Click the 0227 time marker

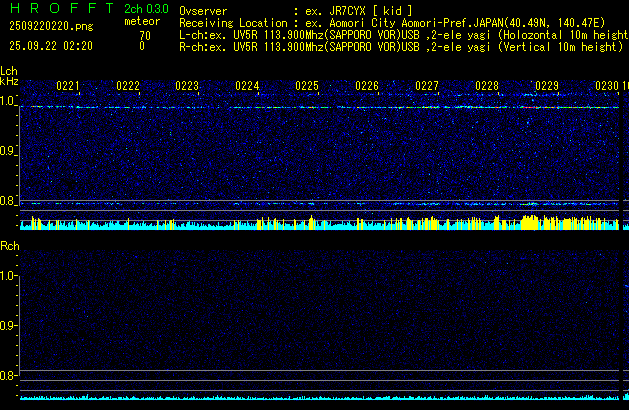point(427,86)
